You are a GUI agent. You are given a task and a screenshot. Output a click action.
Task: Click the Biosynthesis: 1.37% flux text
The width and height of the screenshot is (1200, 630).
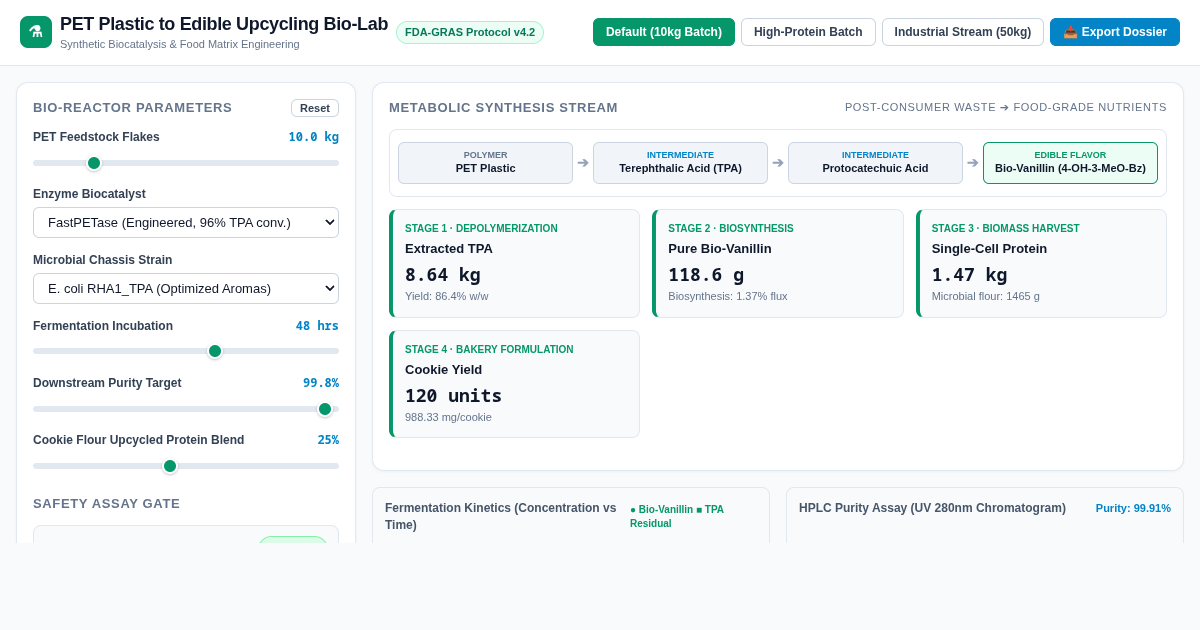pos(728,296)
